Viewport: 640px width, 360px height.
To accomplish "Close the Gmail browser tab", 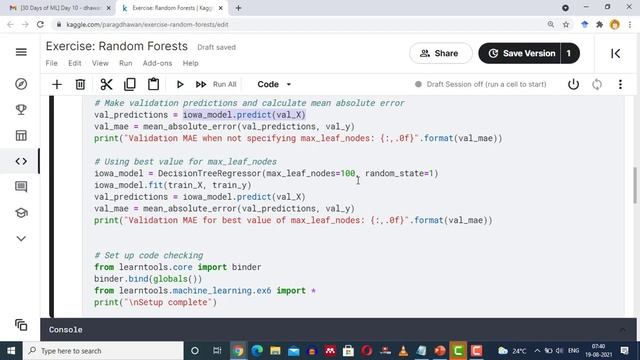I will click(109, 8).
